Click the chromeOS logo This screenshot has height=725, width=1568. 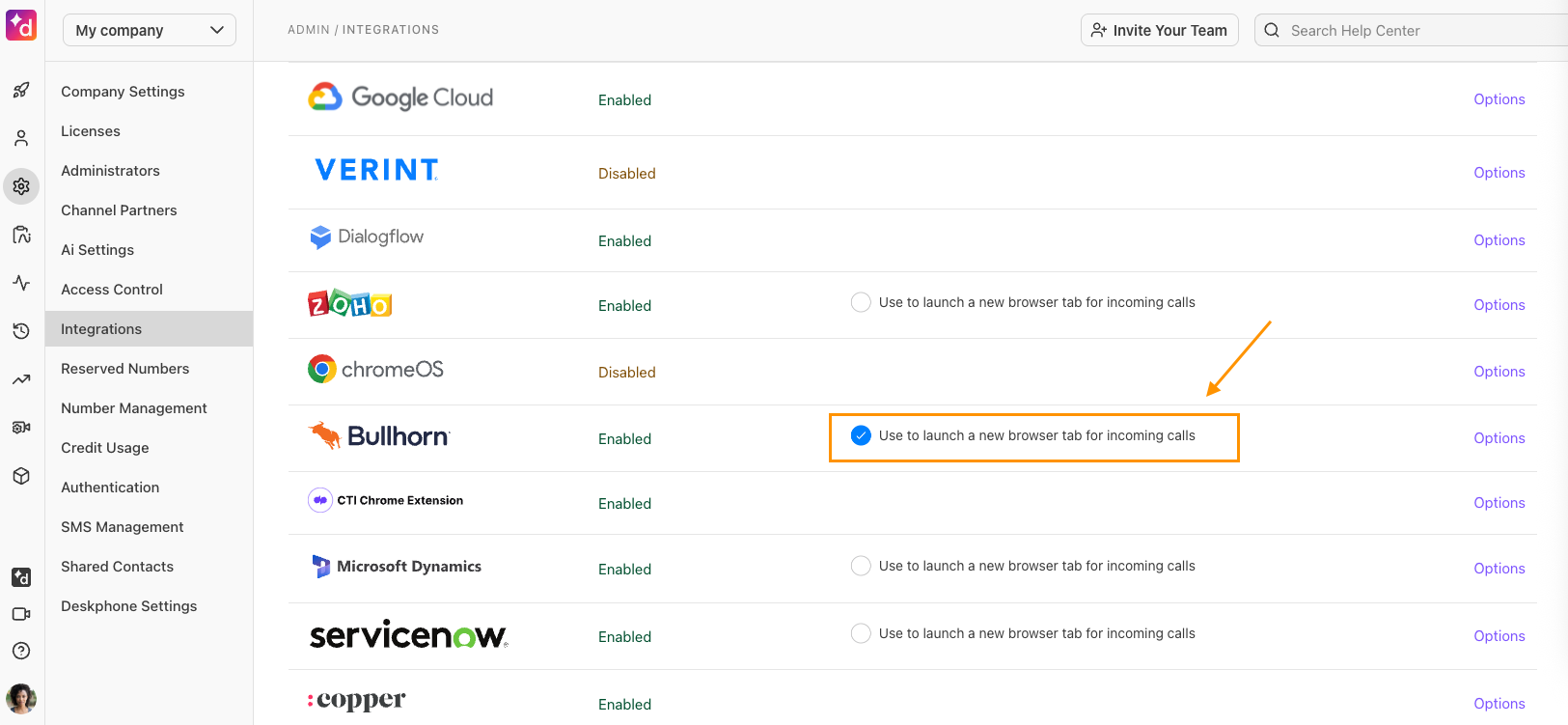click(375, 369)
